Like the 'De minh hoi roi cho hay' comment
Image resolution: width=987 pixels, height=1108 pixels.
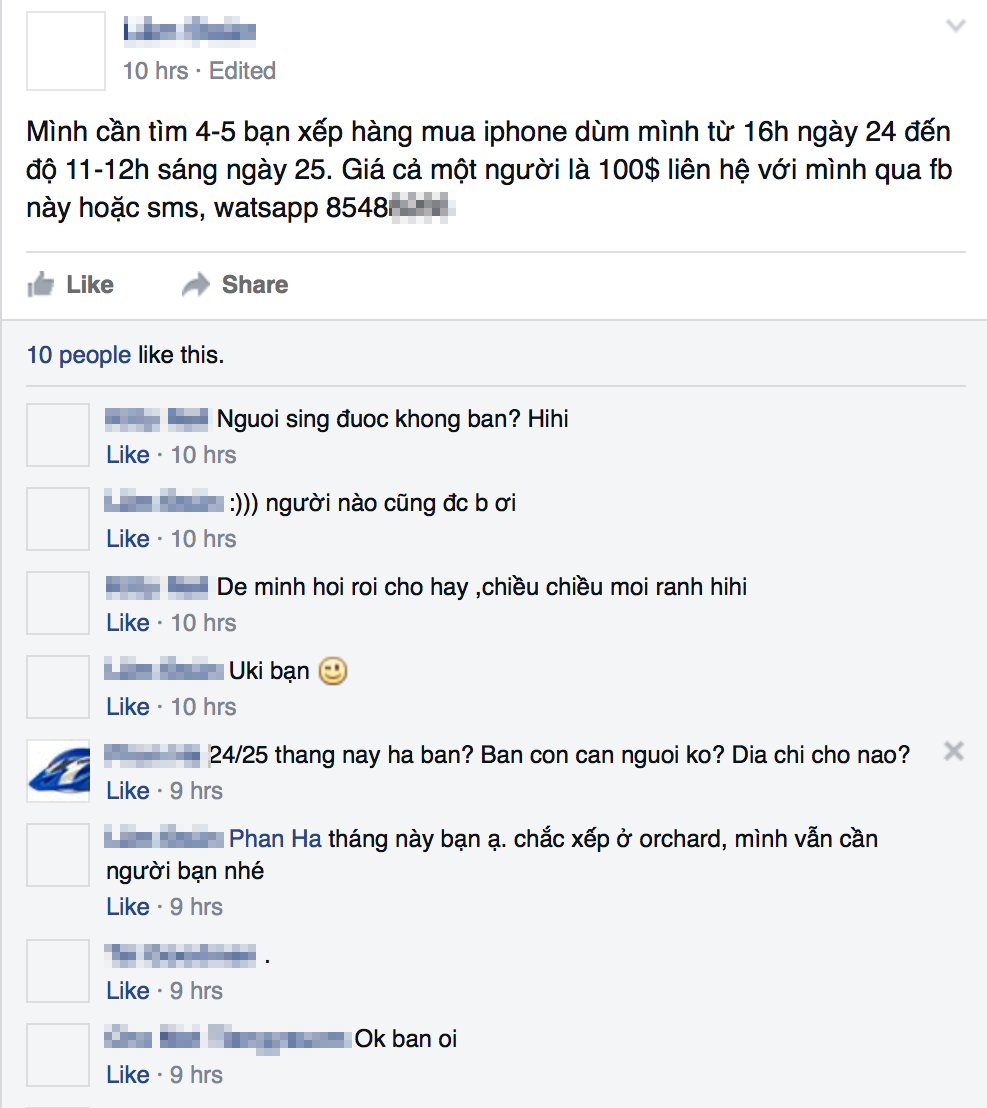click(127, 623)
